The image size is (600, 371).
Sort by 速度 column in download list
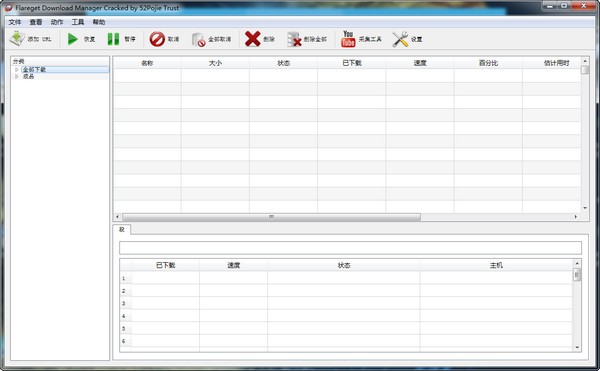pos(420,63)
